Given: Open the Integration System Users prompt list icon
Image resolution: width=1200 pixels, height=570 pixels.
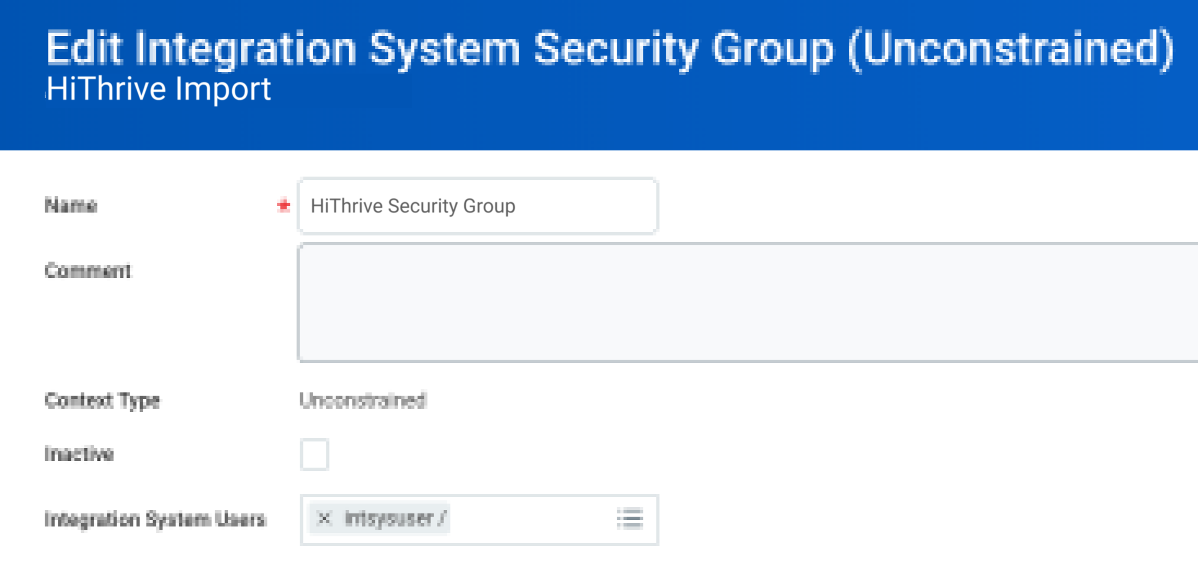Looking at the screenshot, I should click(x=629, y=519).
